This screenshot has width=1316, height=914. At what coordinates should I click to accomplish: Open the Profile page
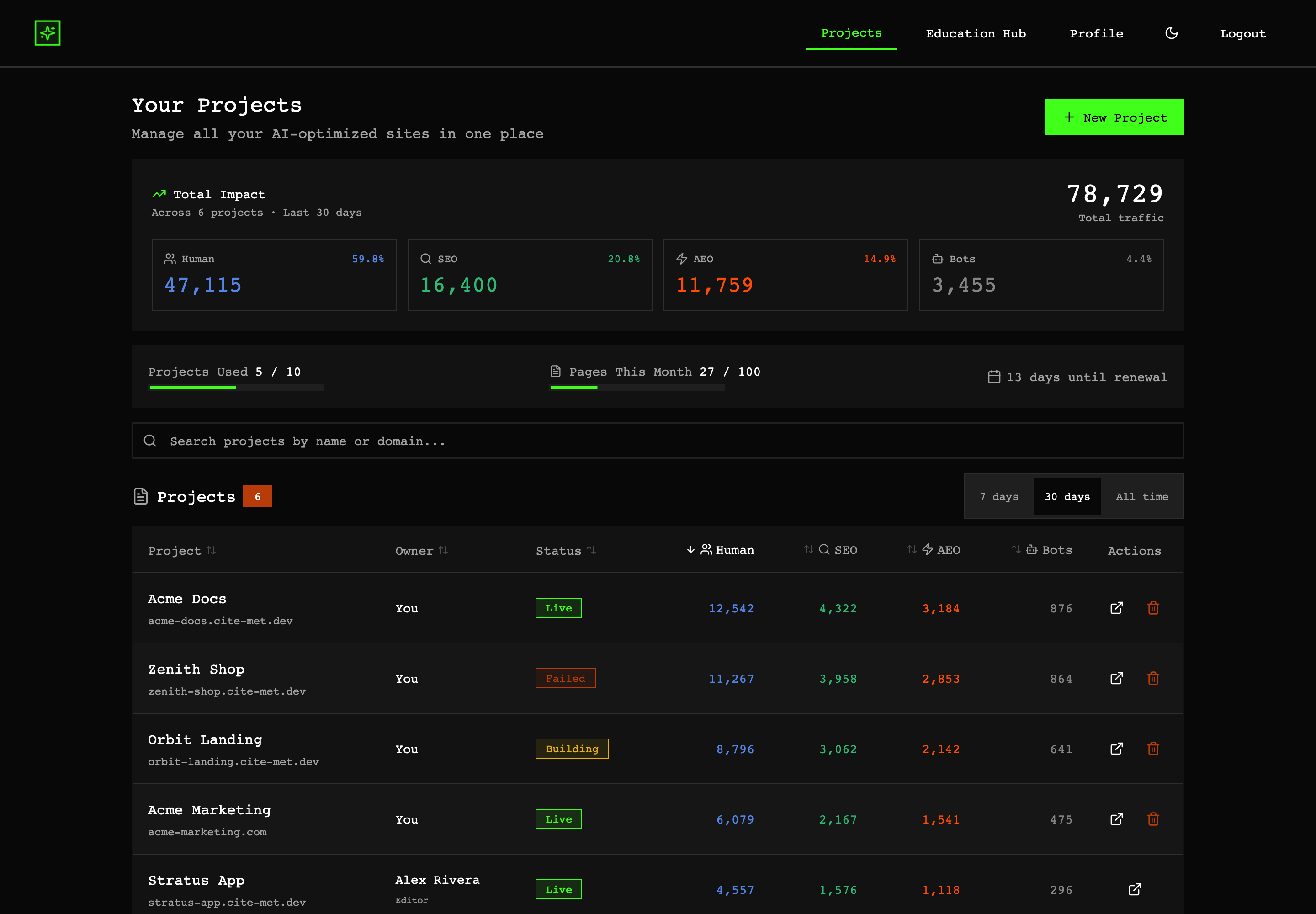pos(1096,34)
